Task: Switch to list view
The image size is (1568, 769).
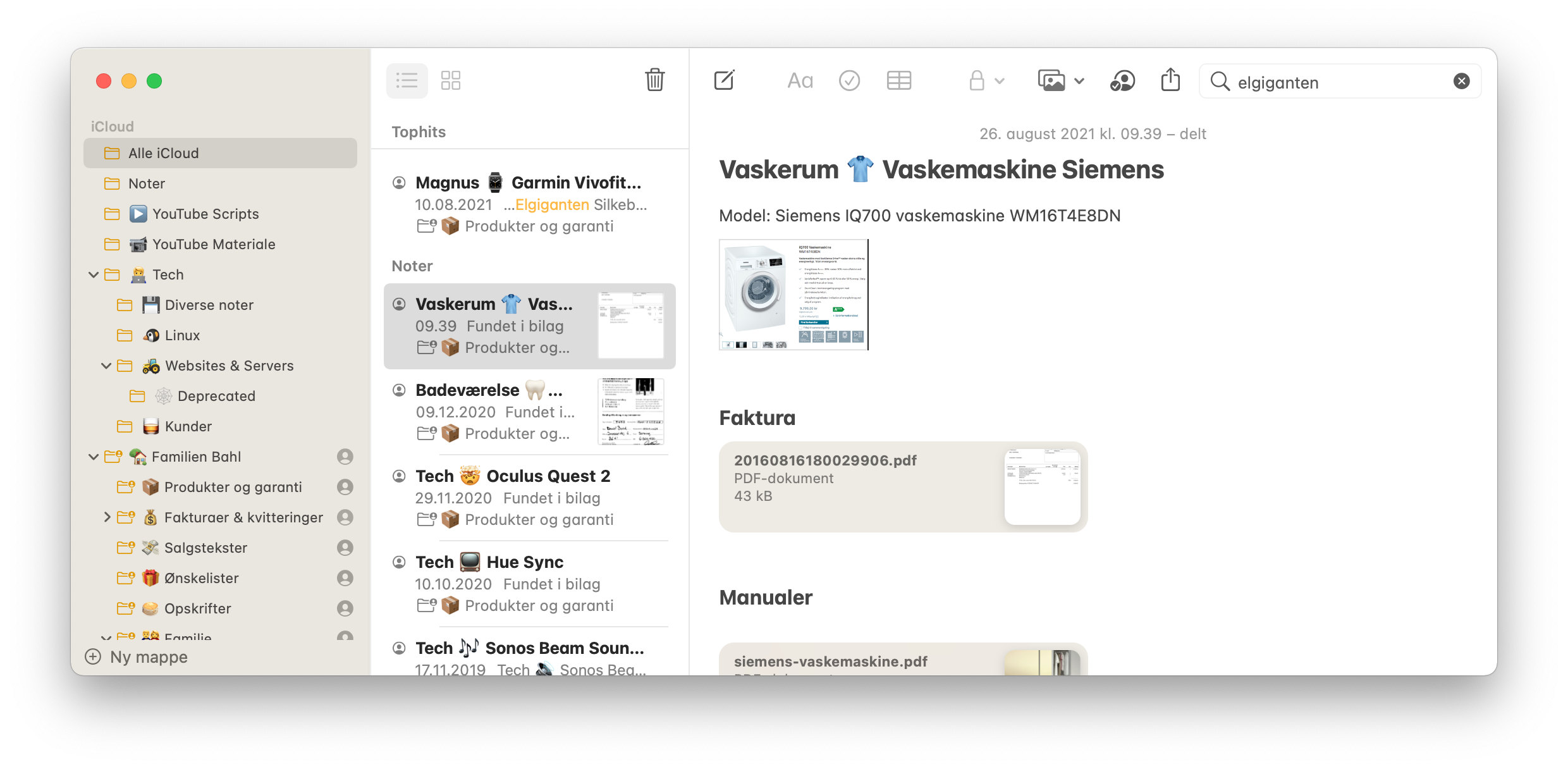Action: 407,80
